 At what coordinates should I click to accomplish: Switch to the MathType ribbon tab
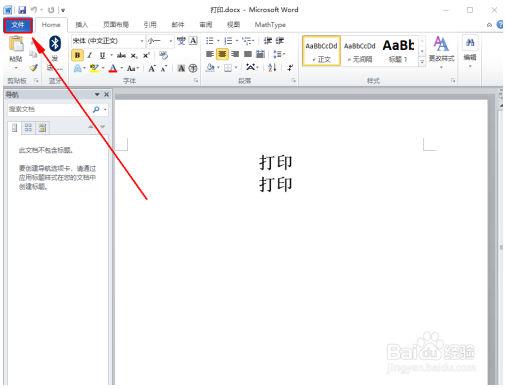click(x=270, y=25)
